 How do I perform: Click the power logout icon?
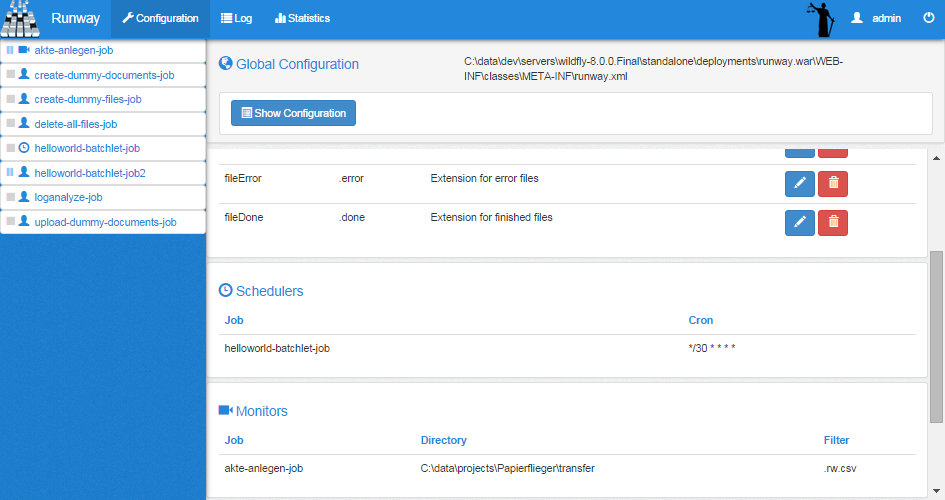click(929, 17)
